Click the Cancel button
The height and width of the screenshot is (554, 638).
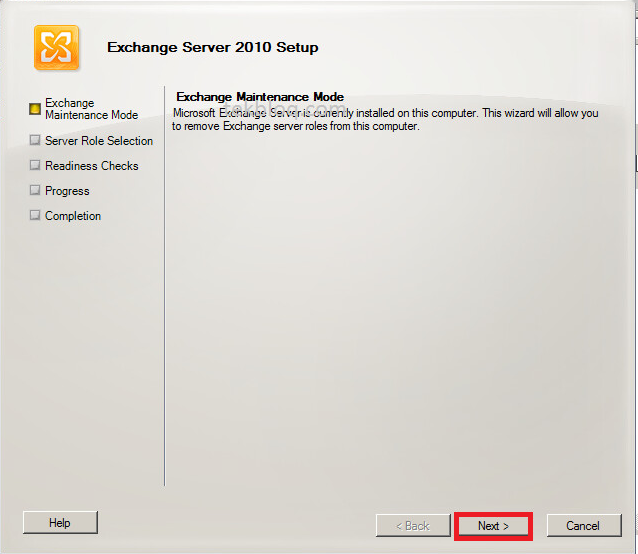point(584,526)
